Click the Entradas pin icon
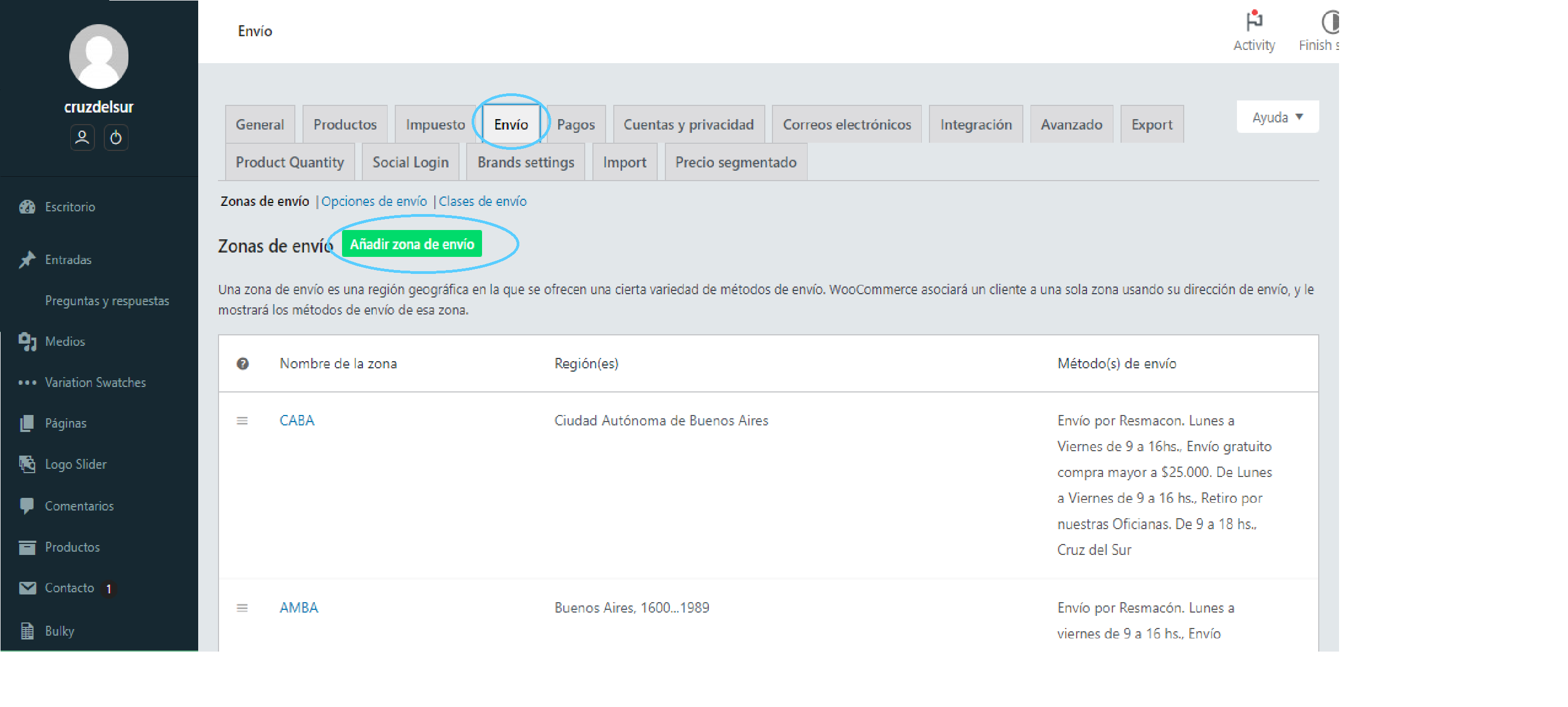The height and width of the screenshot is (707, 1568). 27,259
